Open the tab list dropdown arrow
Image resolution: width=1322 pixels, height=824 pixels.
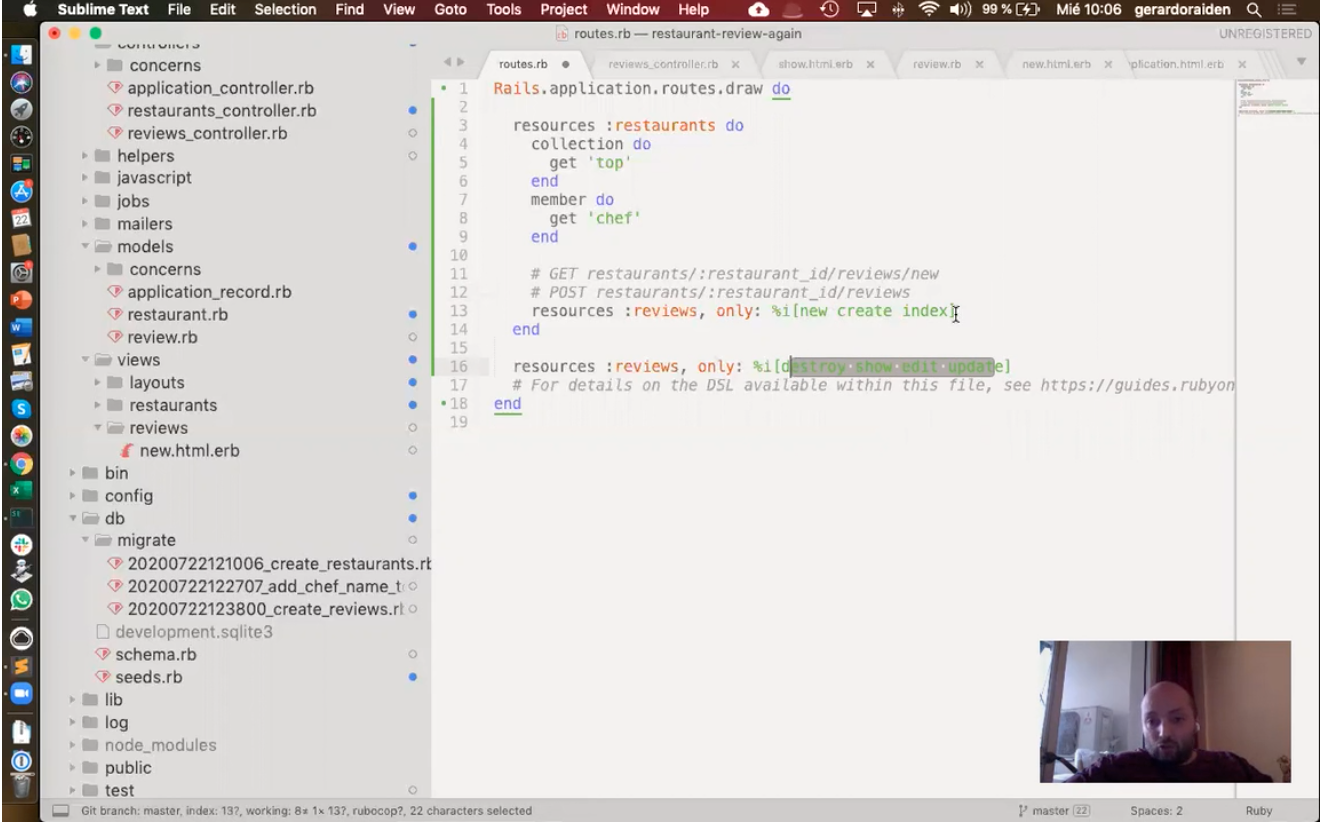pyautogui.click(x=1301, y=62)
